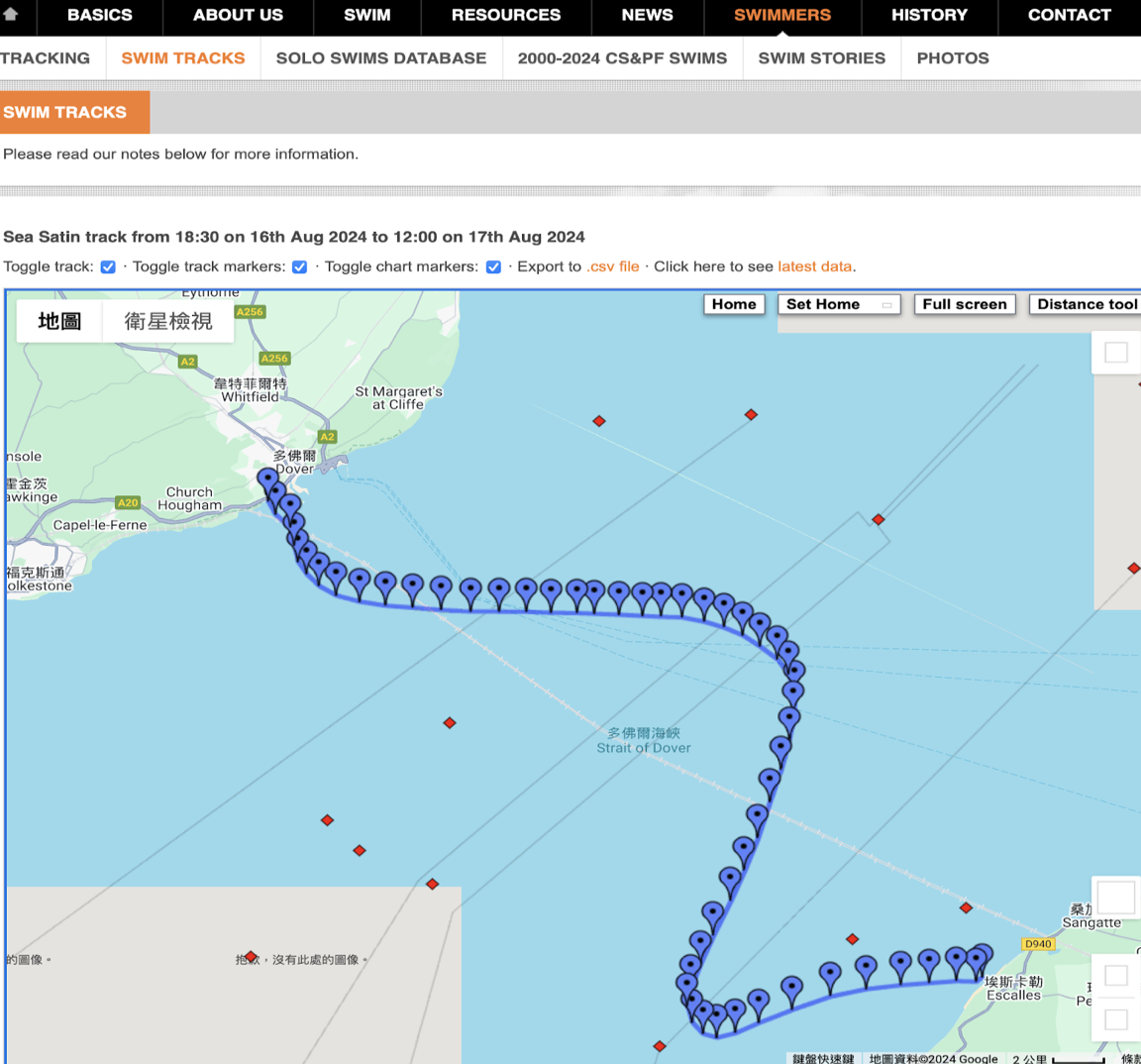
Task: Click the home icon in top navigation
Action: coord(11,15)
